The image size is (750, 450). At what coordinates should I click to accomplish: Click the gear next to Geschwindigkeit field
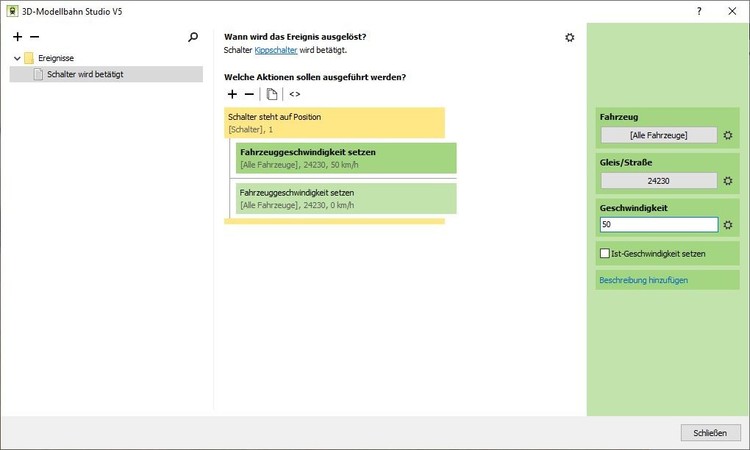728,226
